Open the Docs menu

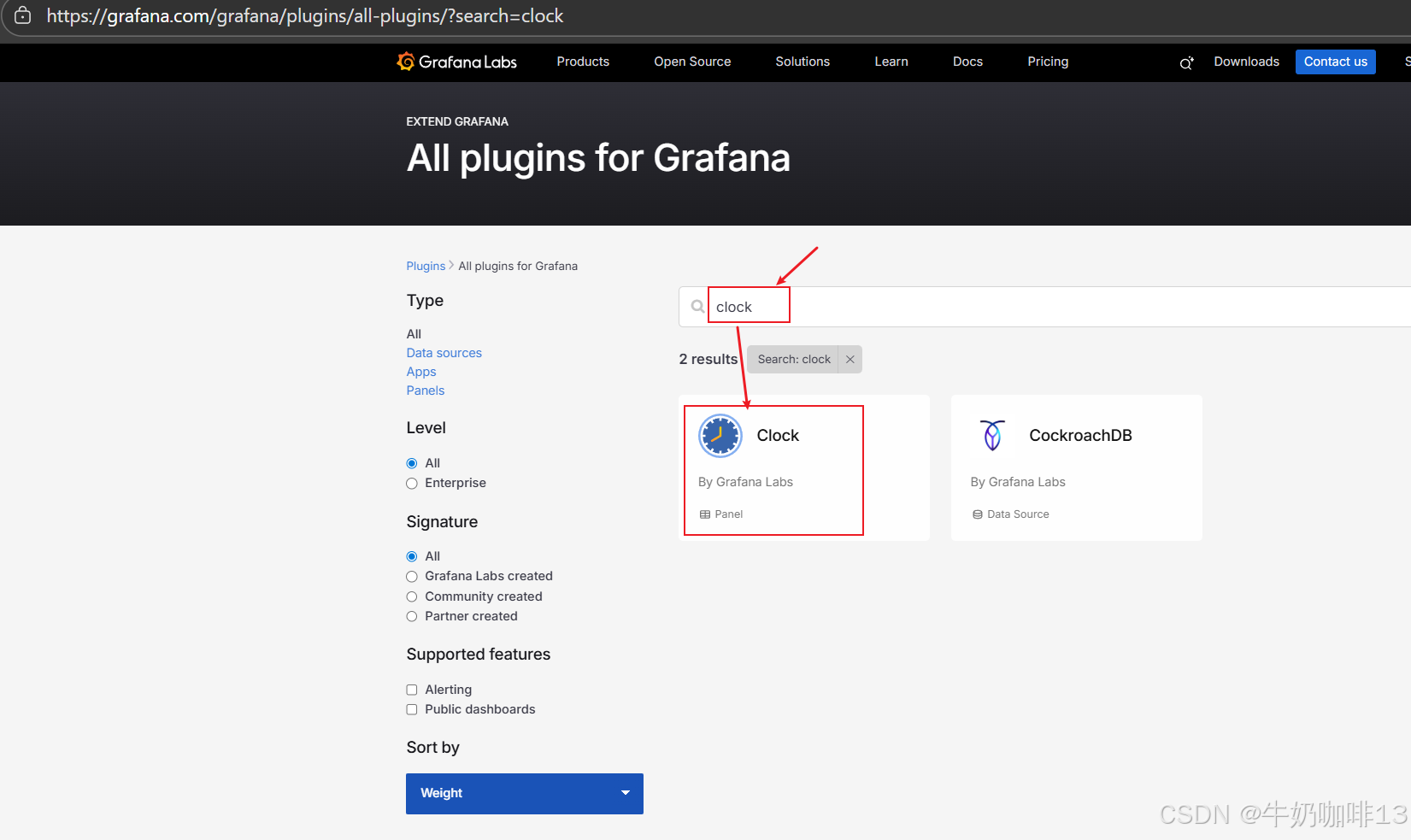tap(967, 62)
